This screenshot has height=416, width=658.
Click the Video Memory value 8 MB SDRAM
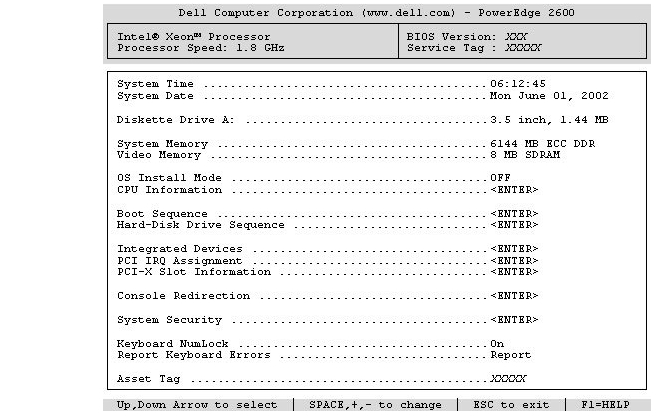click(525, 155)
